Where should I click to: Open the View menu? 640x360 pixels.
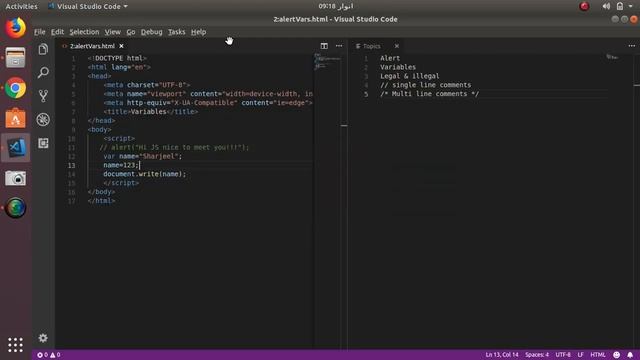[112, 32]
